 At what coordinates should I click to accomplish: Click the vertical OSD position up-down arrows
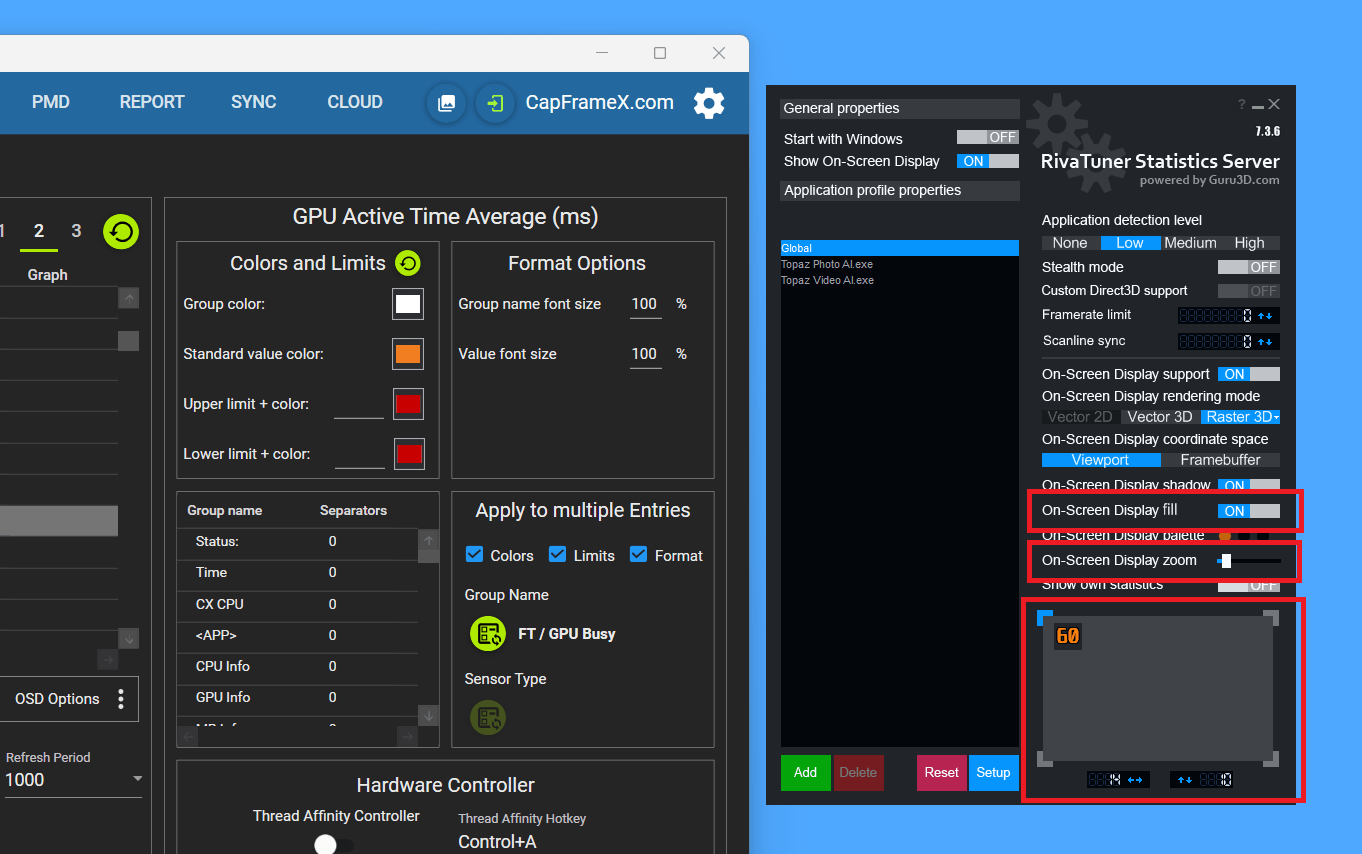[1185, 779]
